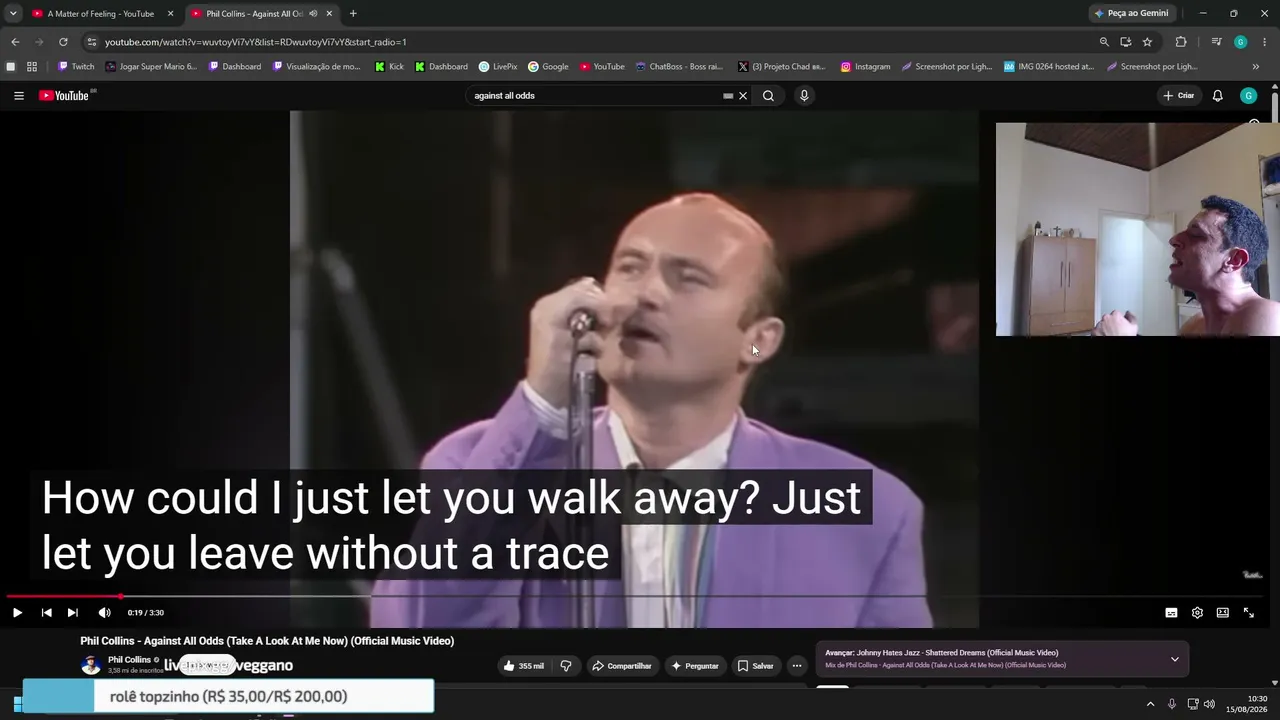
Task: Go to the YouTube home logo
Action: pos(67,96)
